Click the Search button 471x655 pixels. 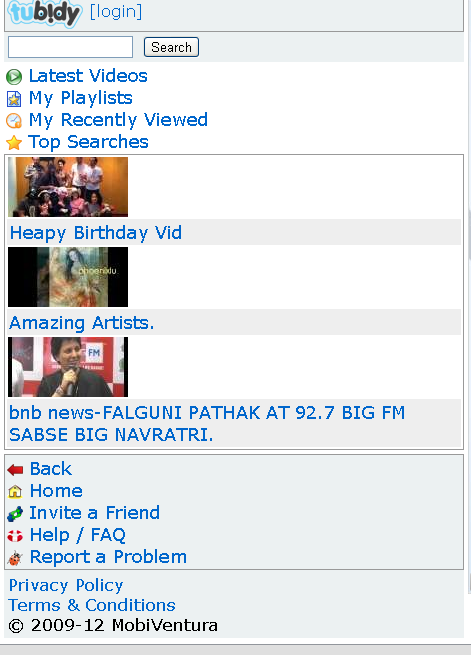point(171,47)
